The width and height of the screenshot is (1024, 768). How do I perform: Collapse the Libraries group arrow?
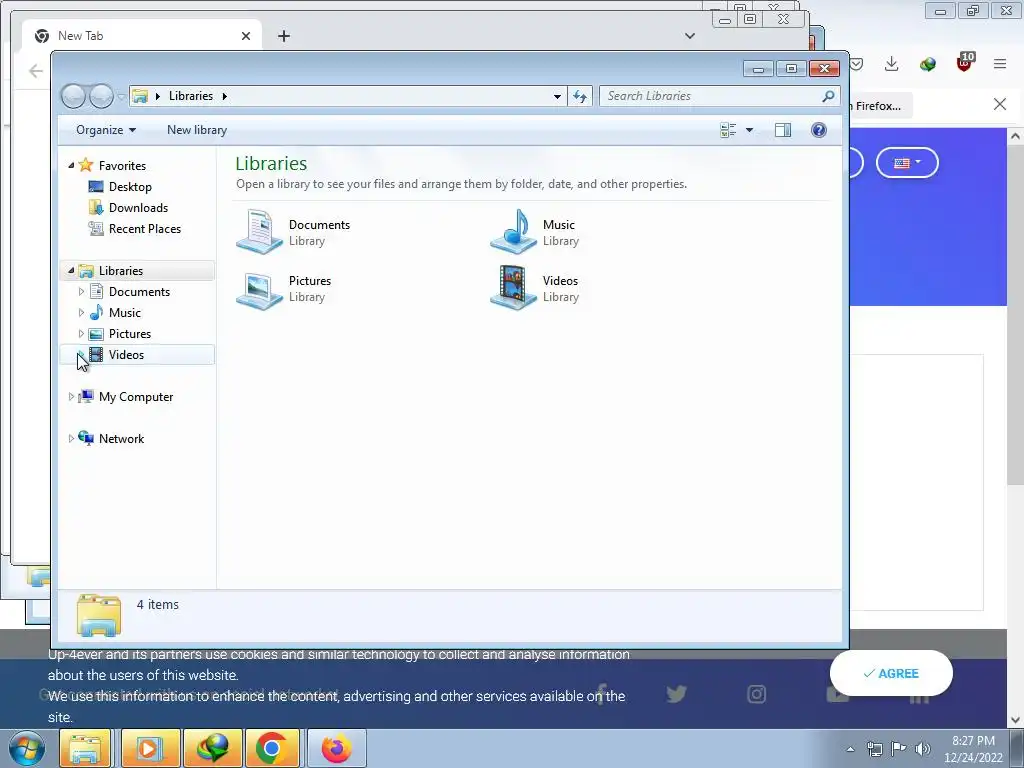(71, 270)
